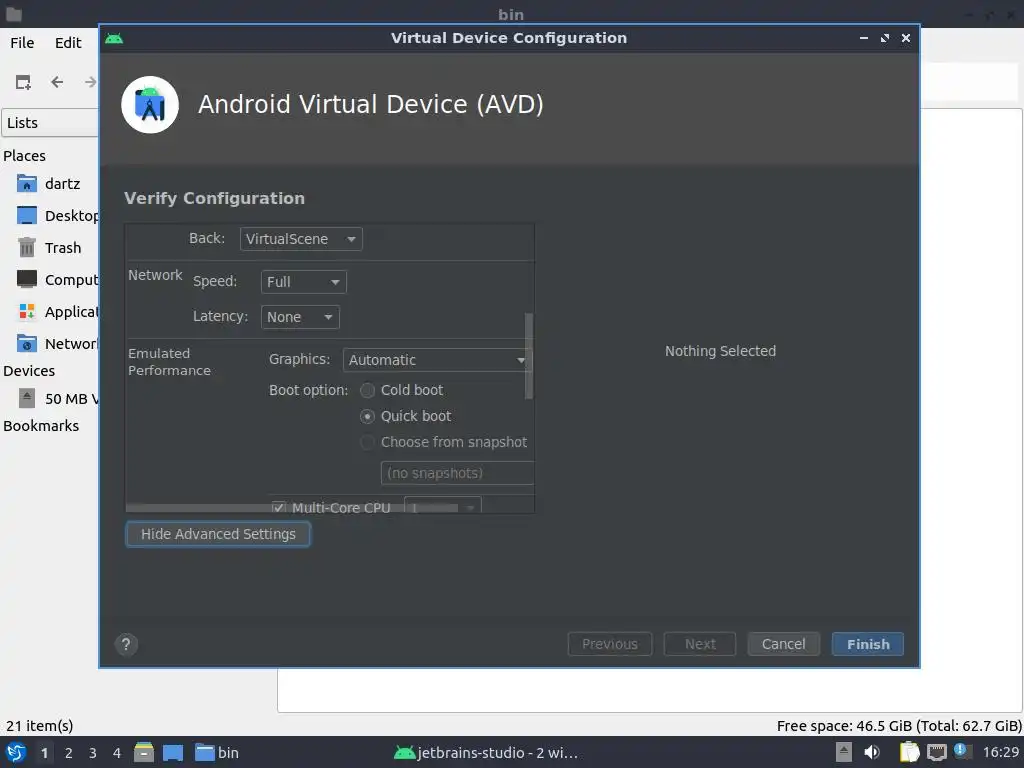Open the Back camera VirtualScene dropdown
The image size is (1024, 768).
[301, 239]
